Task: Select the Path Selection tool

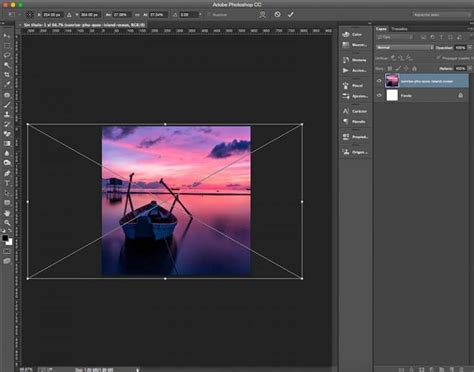Action: 7,193
